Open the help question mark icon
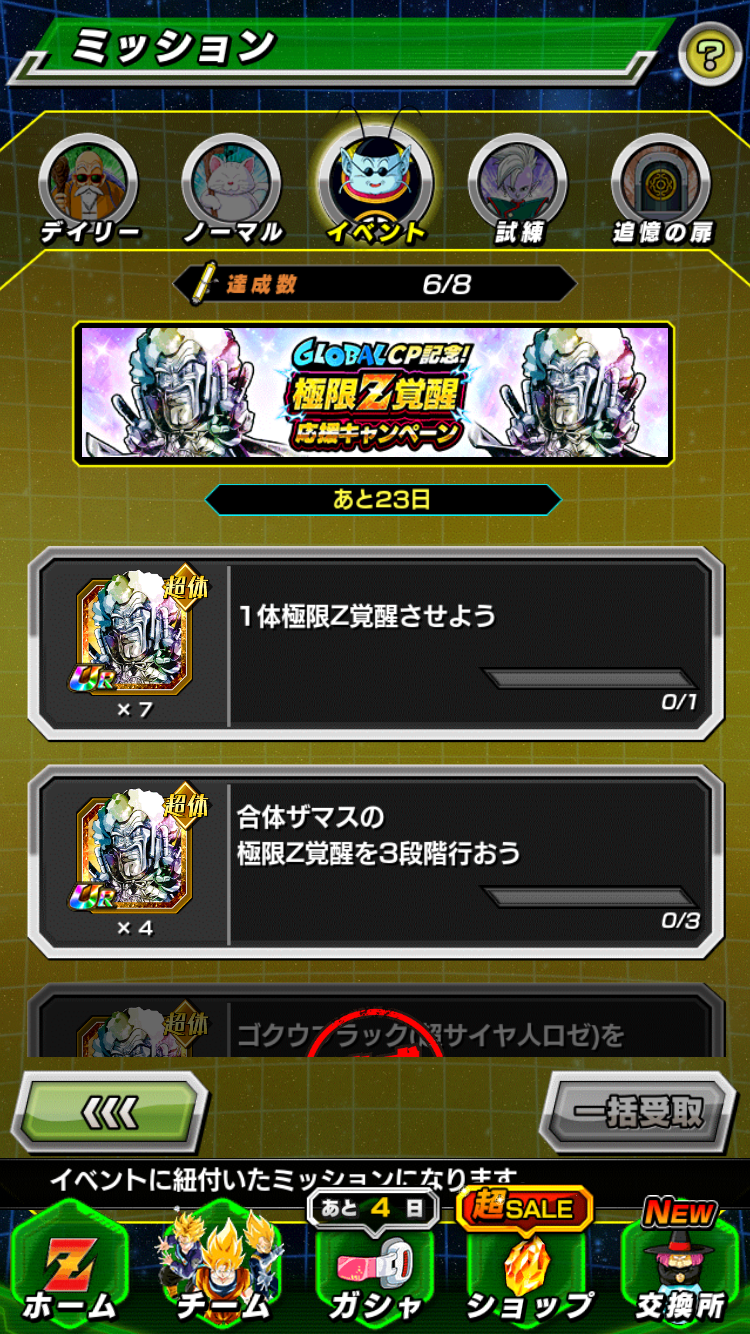The image size is (750, 1334). (x=710, y=52)
